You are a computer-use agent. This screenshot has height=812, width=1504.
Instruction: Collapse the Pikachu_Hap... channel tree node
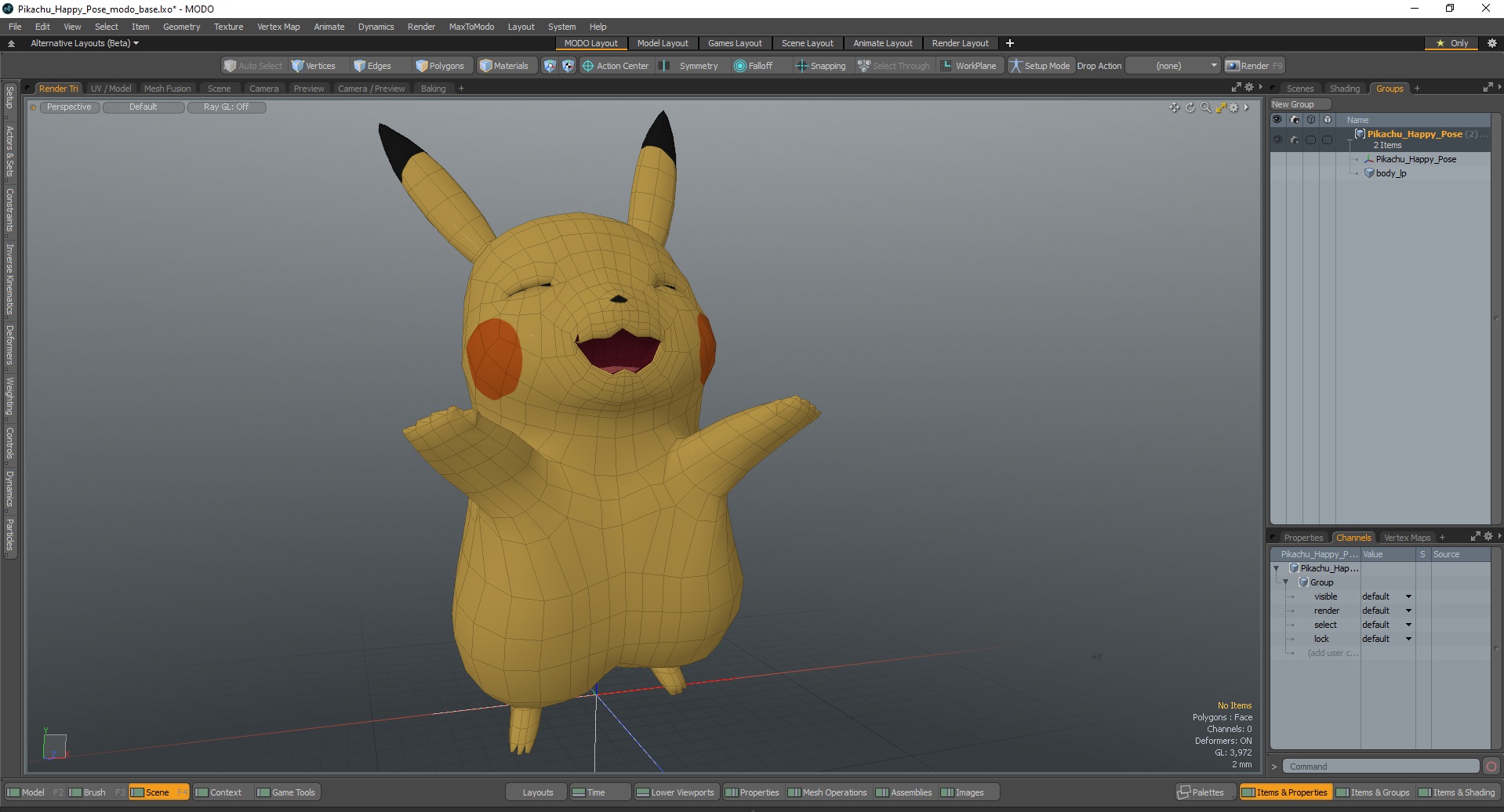(1276, 568)
